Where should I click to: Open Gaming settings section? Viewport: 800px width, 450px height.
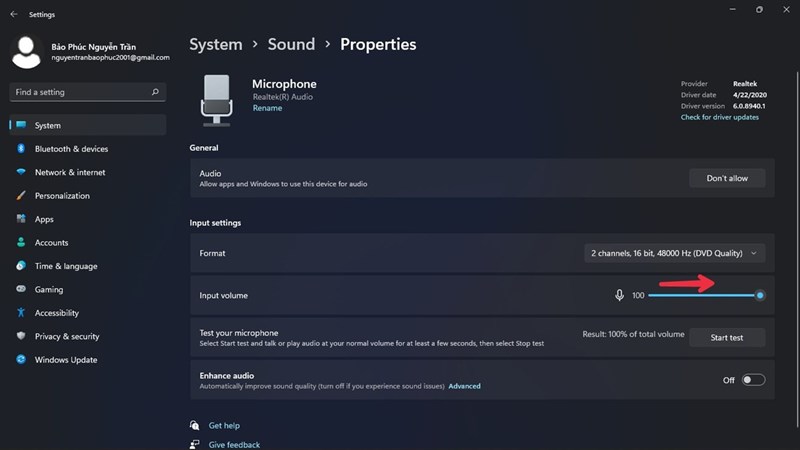48,289
